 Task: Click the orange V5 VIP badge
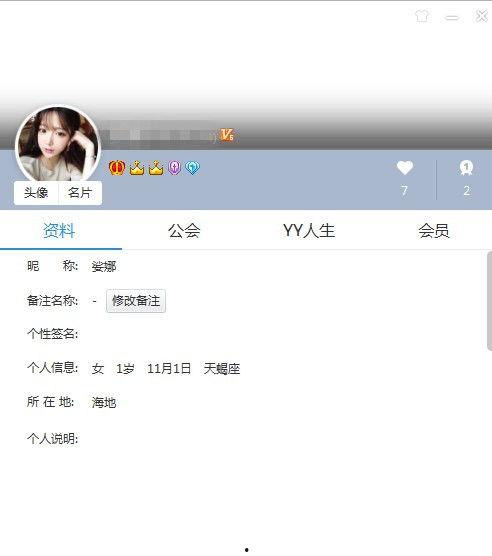click(x=227, y=135)
